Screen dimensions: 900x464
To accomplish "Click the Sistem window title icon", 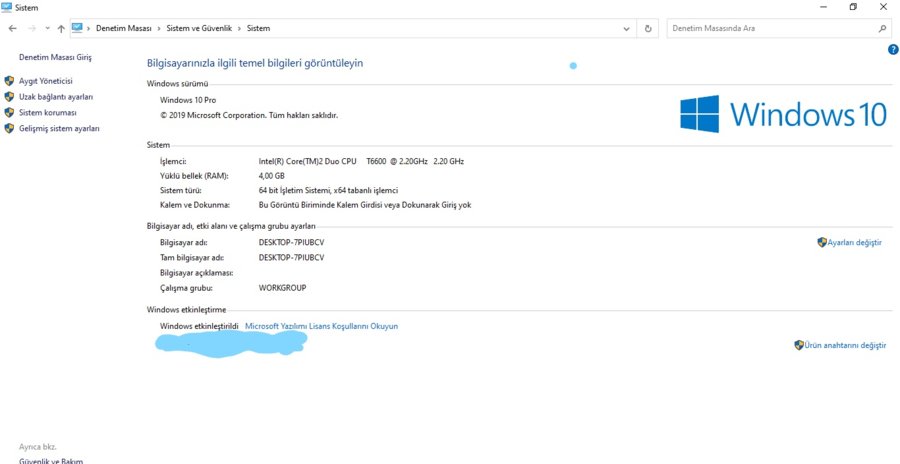I will [x=7, y=7].
